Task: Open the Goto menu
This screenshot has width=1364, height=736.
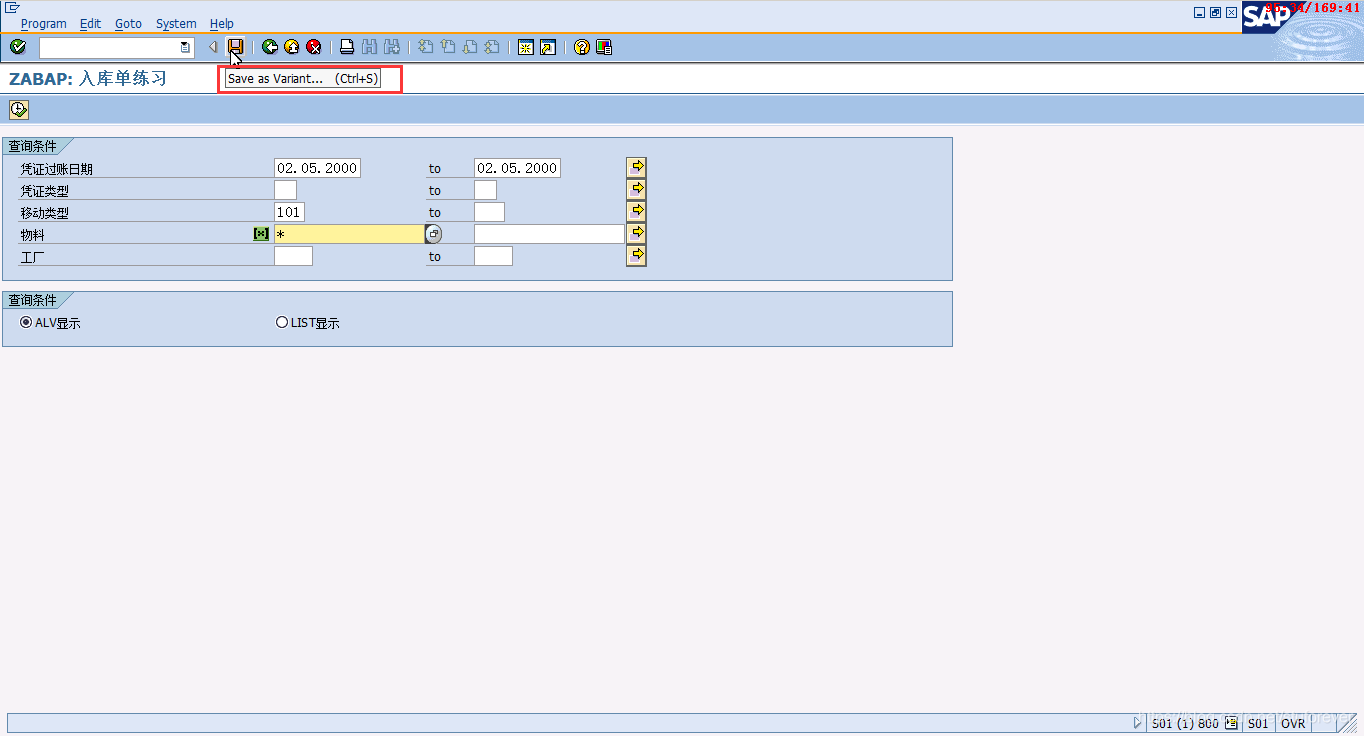Action: [x=128, y=23]
